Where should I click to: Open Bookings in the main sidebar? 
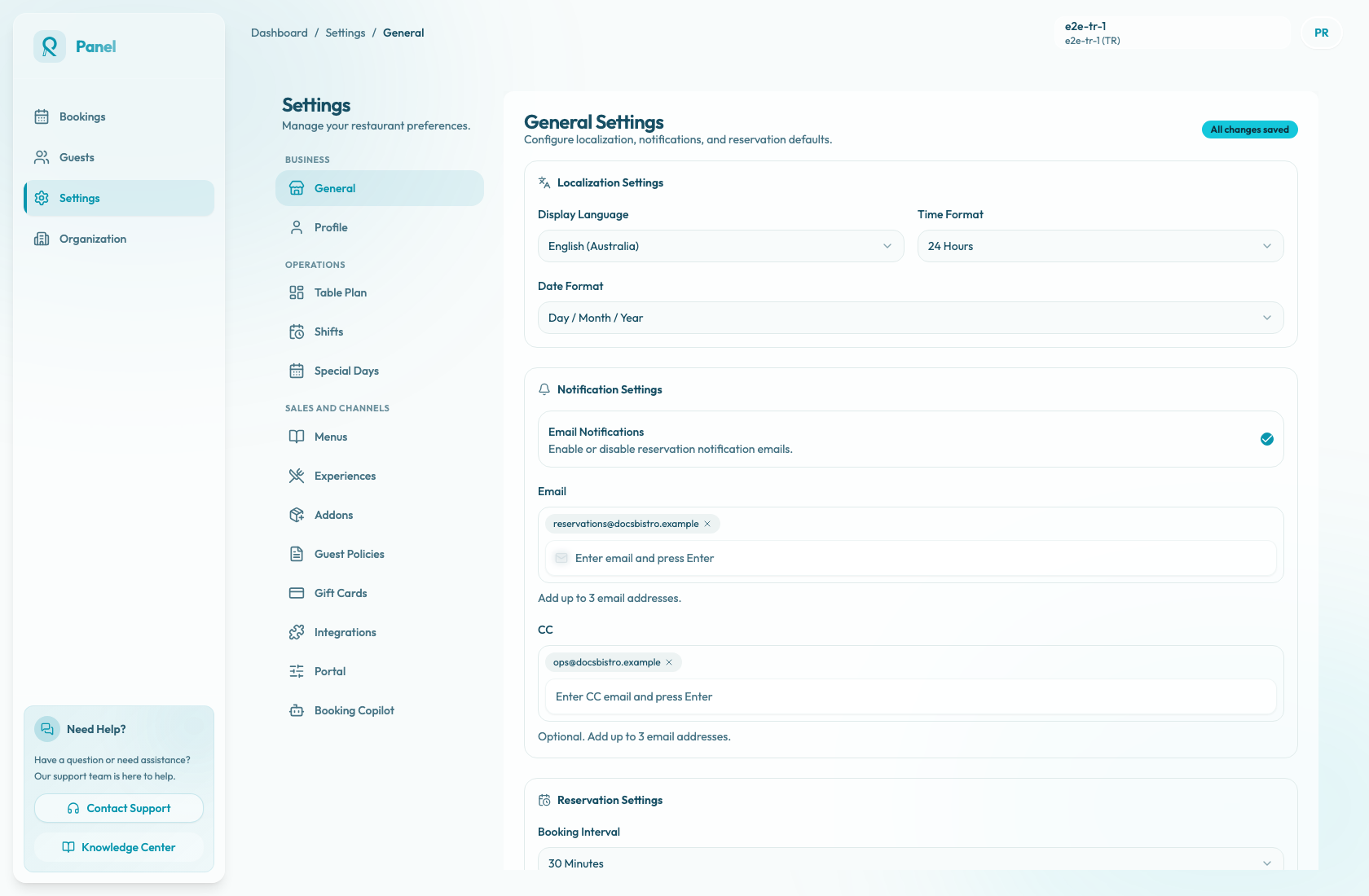(x=119, y=116)
